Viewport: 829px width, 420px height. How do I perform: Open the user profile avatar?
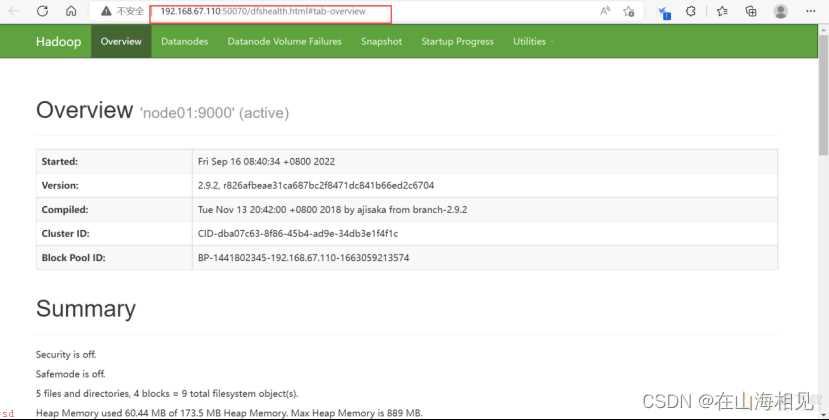[781, 11]
